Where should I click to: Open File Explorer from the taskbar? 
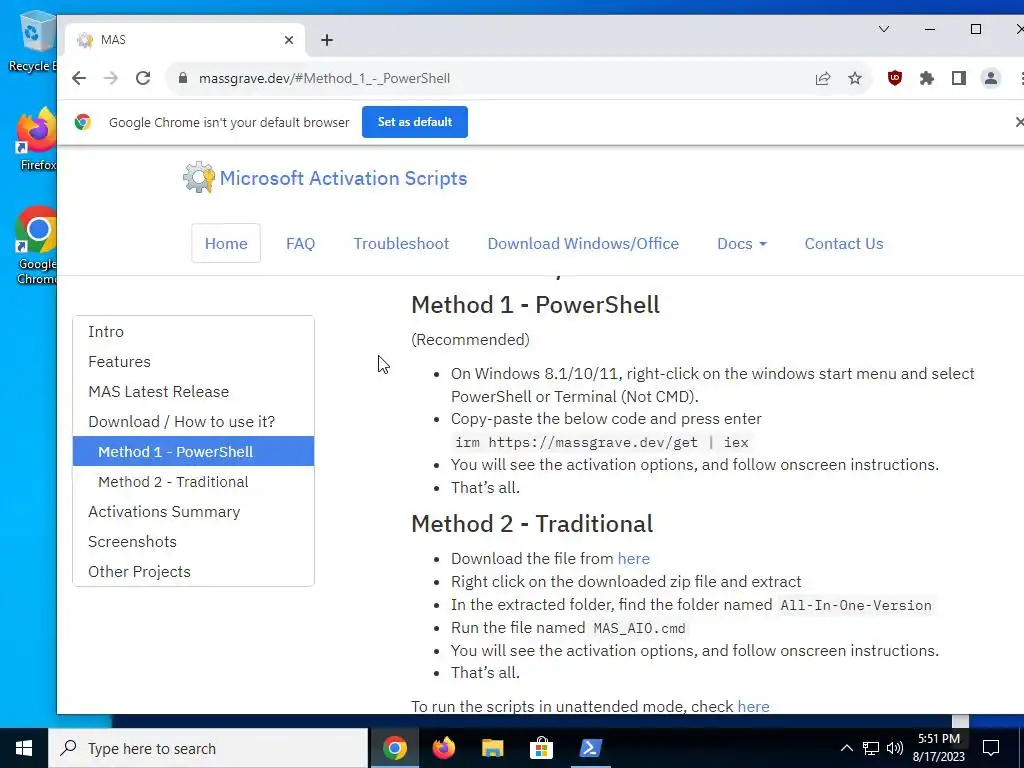point(492,748)
